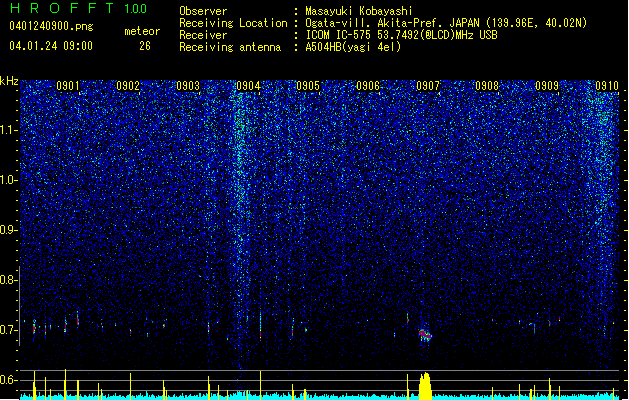Click the 0903 time marker
This screenshot has height=400, width=629.
point(188,86)
